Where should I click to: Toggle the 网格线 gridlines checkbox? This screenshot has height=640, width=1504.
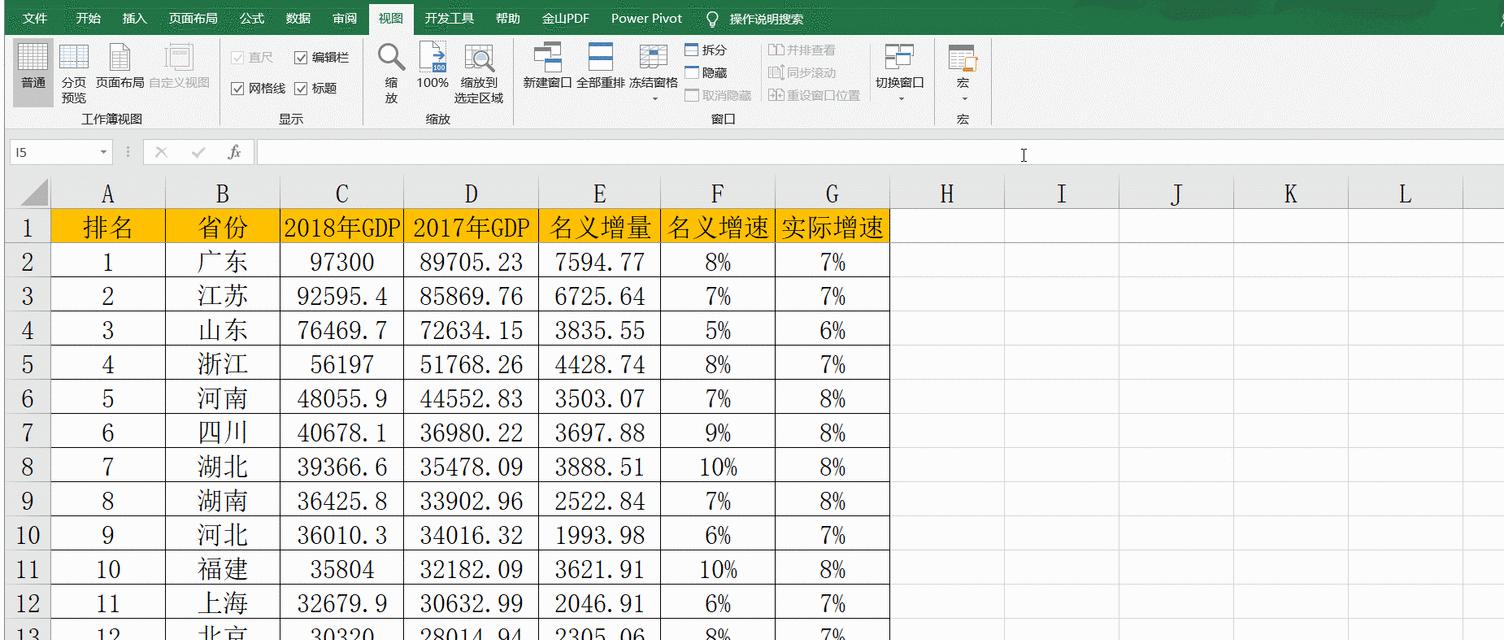tap(237, 88)
